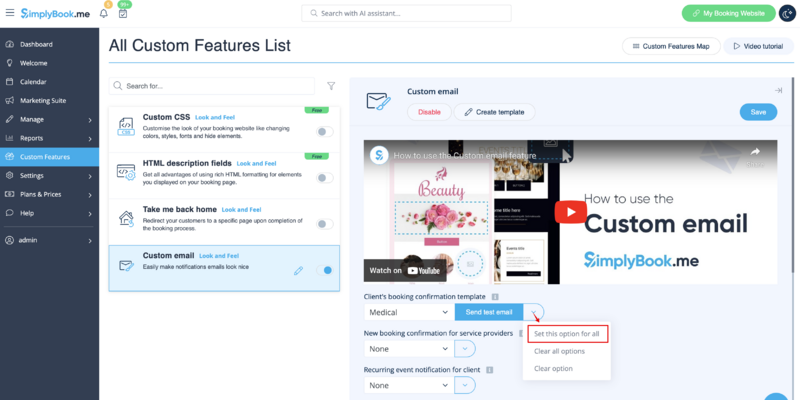Expand the Settings sidebar menu
The width and height of the screenshot is (800, 400).
click(49, 176)
